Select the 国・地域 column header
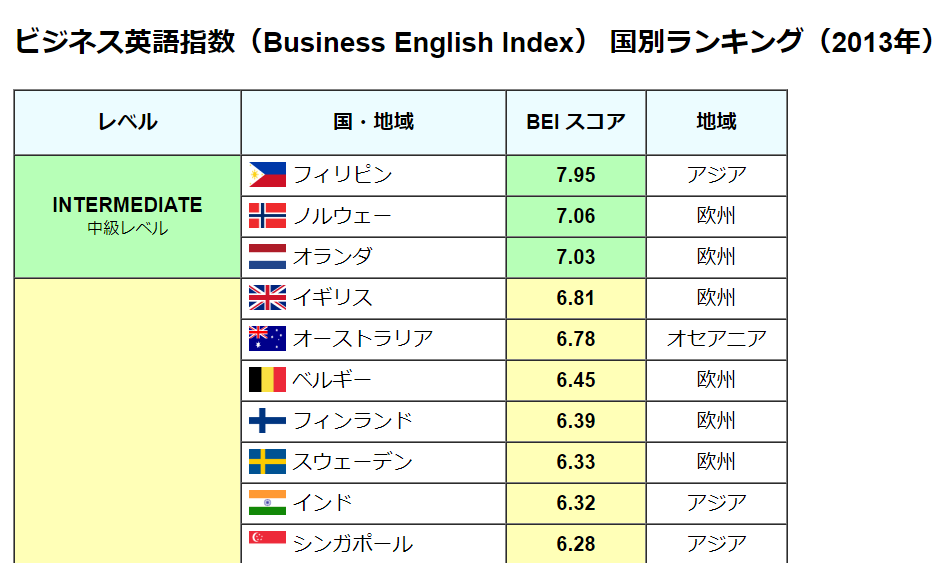 pyautogui.click(x=373, y=122)
